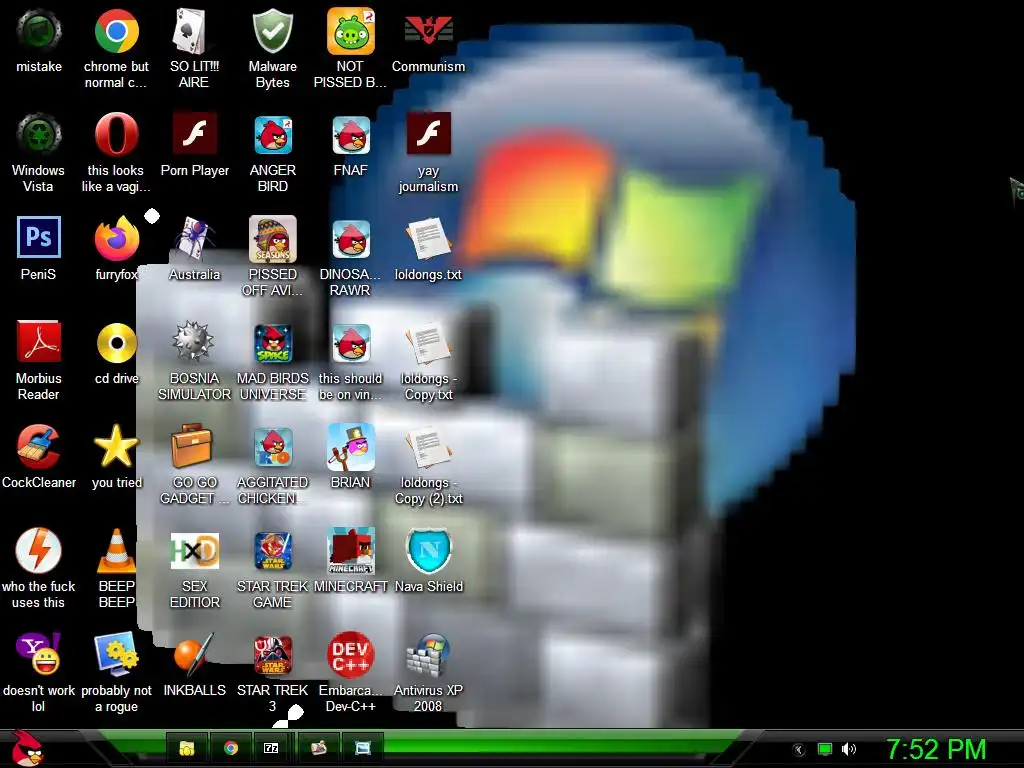Image resolution: width=1024 pixels, height=768 pixels.
Task: Switch to the Chrome taskbar button
Action: pos(231,748)
